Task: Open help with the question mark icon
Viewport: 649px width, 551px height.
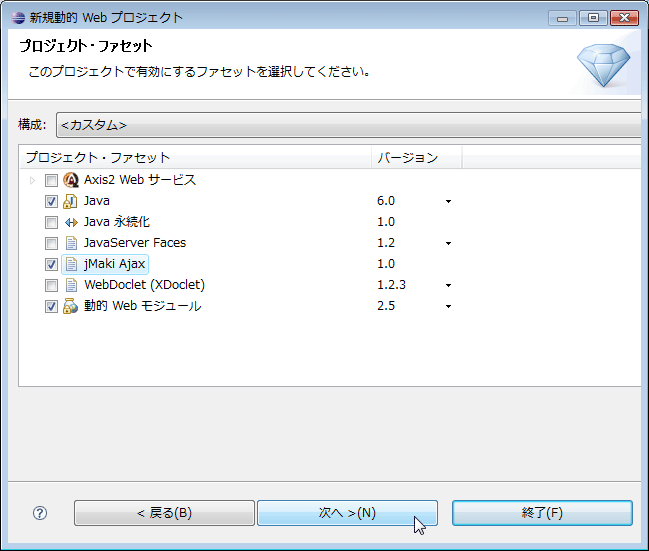Action: [x=40, y=513]
